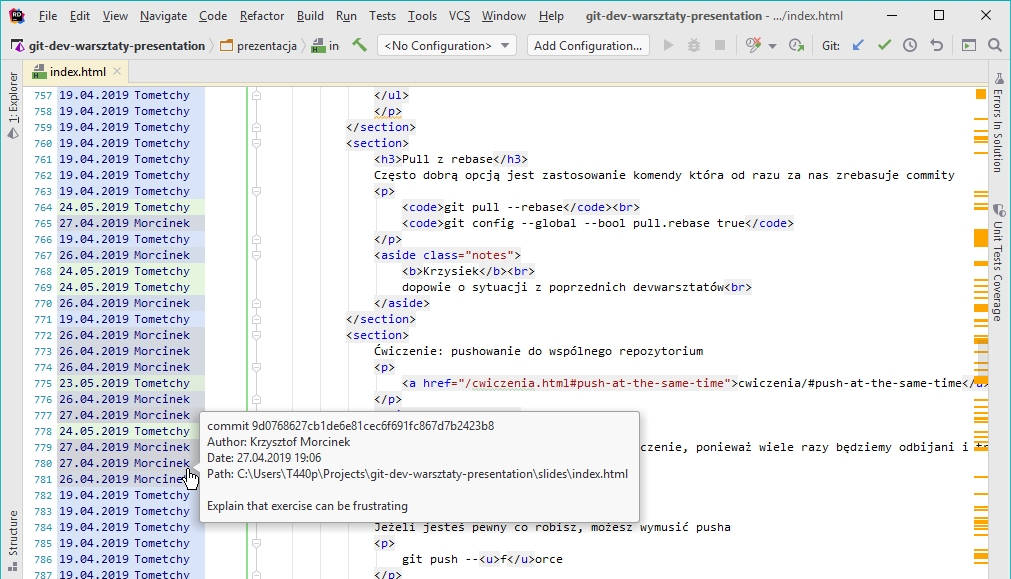The image size is (1011, 579).
Task: Open Git history clock icon
Action: point(910,45)
